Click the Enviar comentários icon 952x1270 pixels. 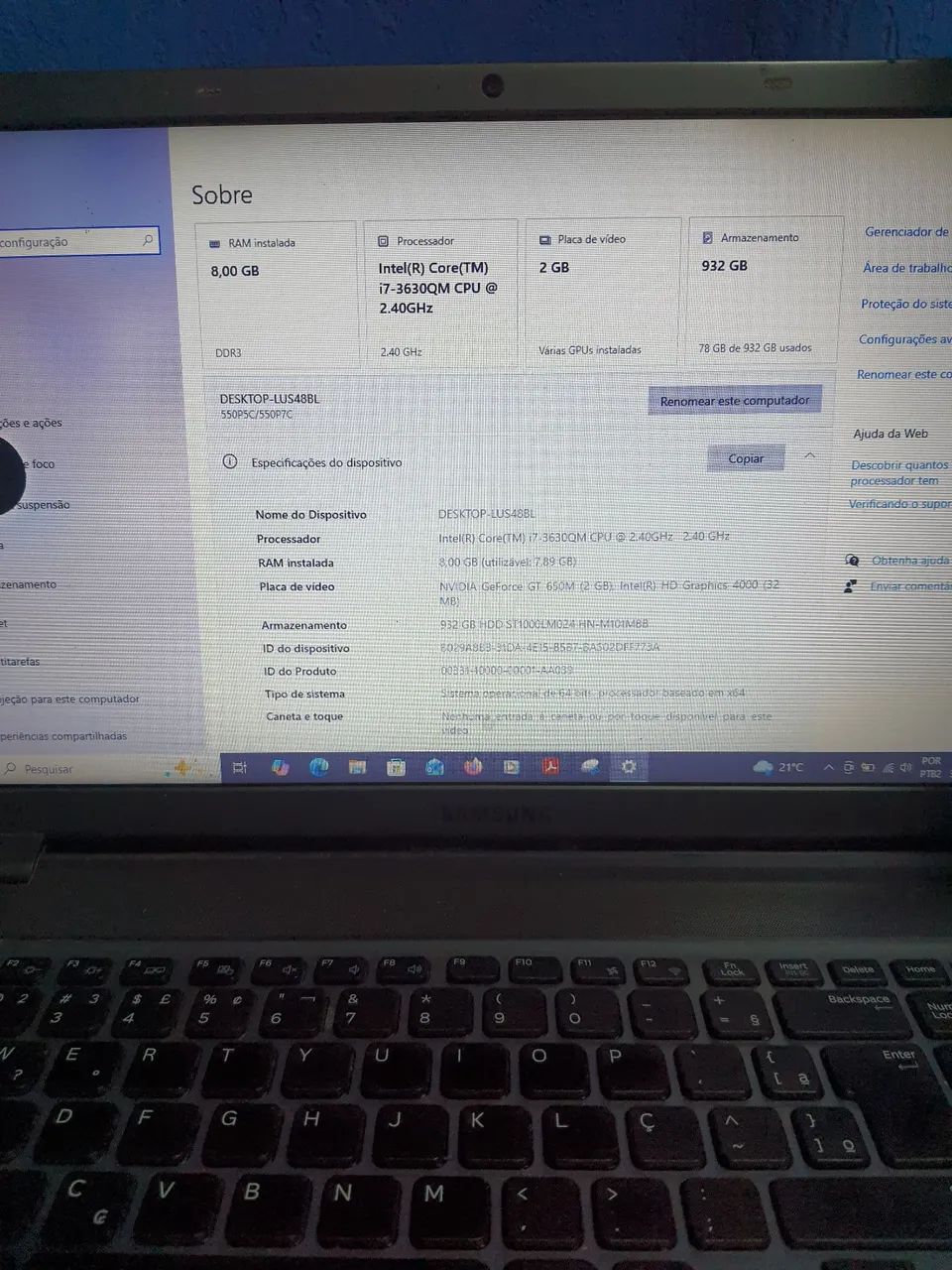[850, 586]
